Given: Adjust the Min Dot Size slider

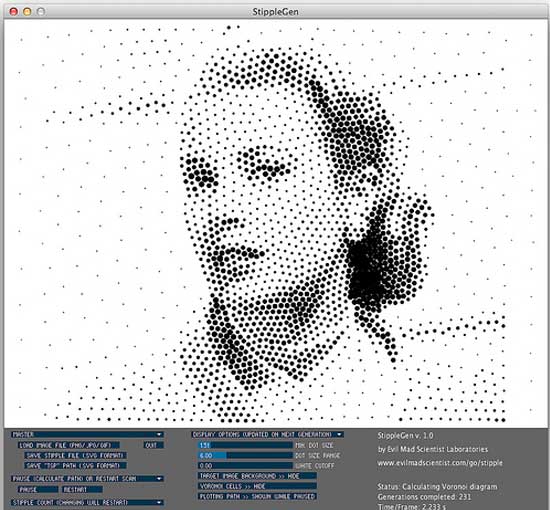Looking at the screenshot, I should [x=245, y=445].
